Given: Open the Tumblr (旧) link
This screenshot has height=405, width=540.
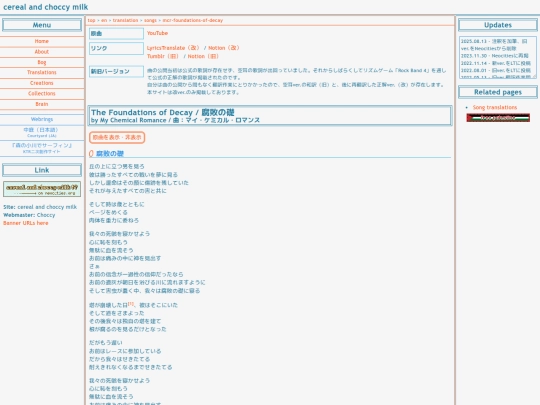Looking at the screenshot, I should pos(163,56).
